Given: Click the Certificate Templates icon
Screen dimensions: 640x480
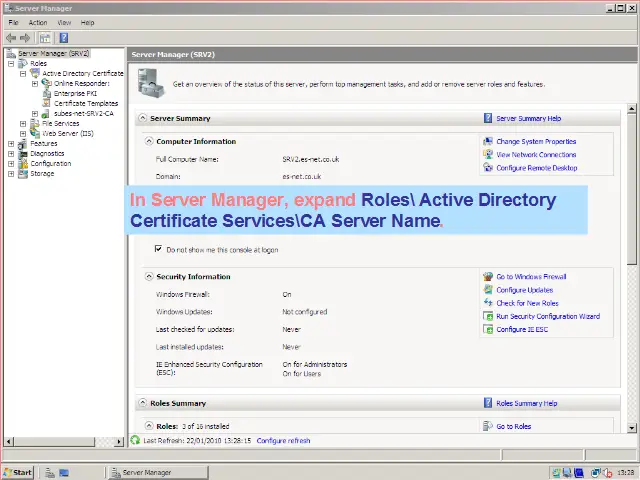Looking at the screenshot, I should 47,103.
